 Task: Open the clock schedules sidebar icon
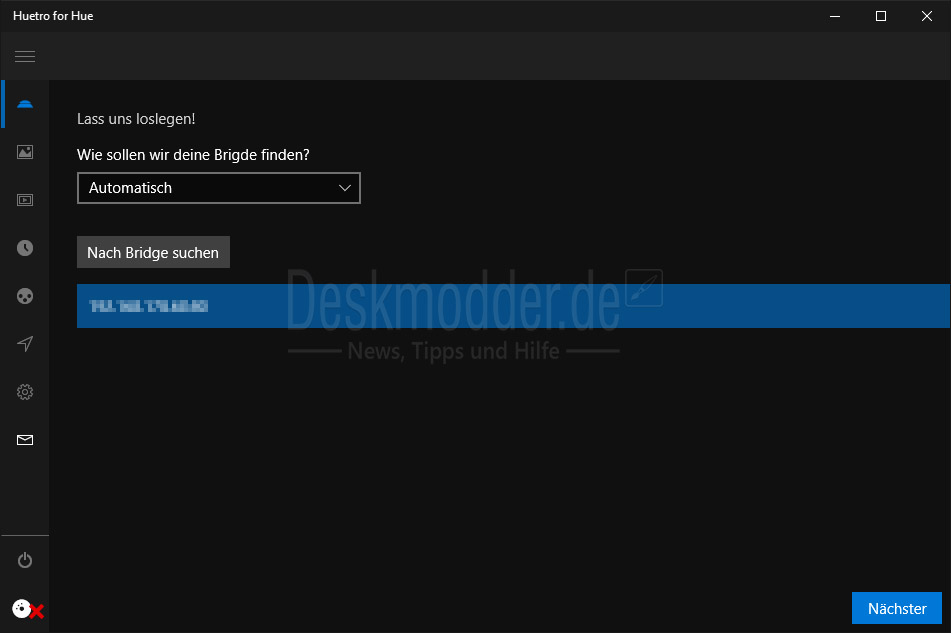coord(25,248)
